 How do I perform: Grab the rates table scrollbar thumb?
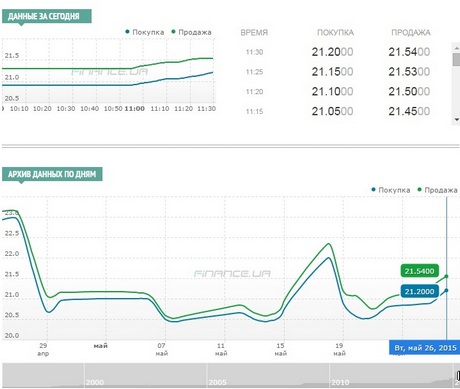456,59
